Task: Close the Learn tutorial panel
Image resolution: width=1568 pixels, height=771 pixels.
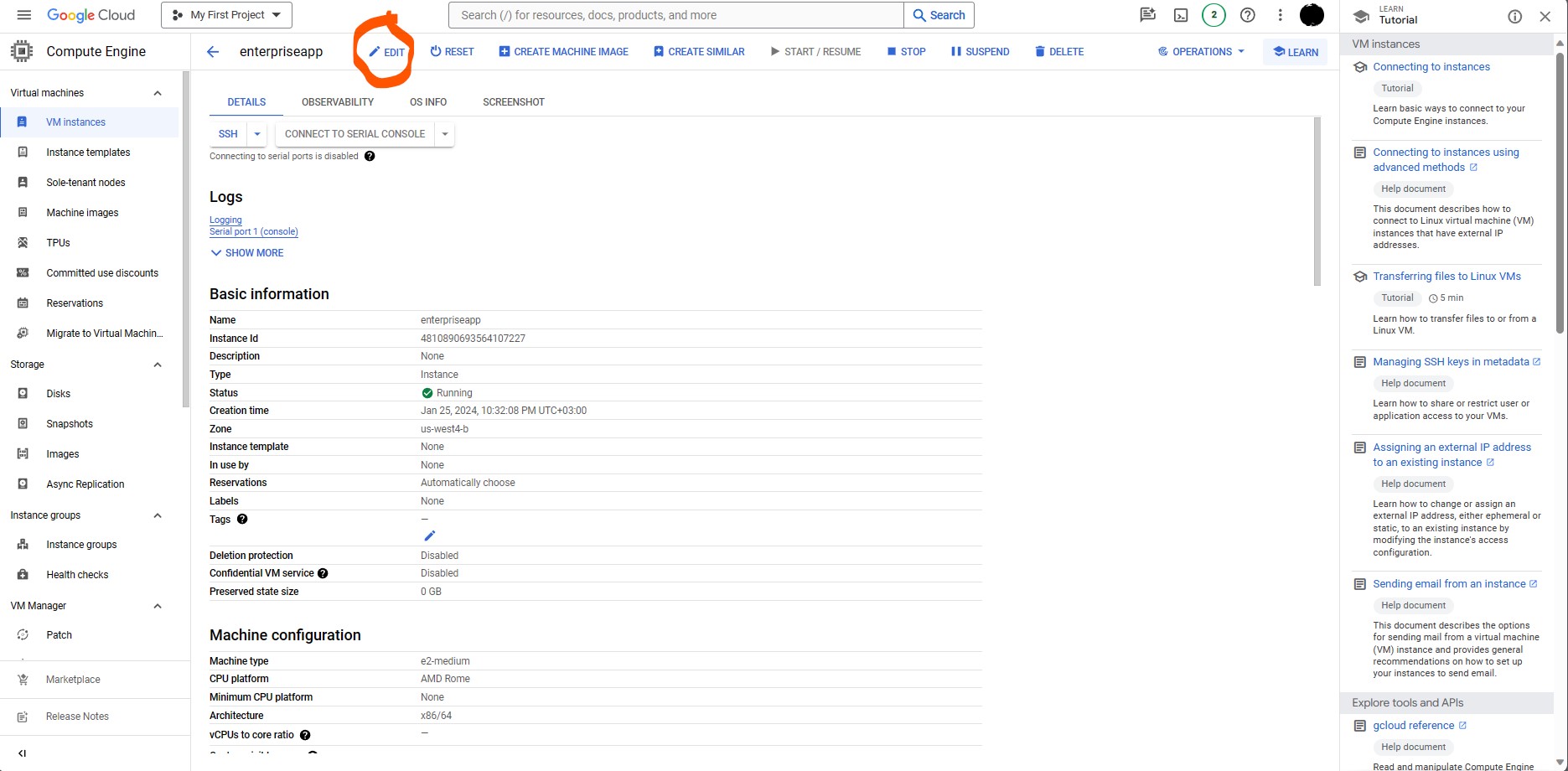Action: tap(1545, 16)
